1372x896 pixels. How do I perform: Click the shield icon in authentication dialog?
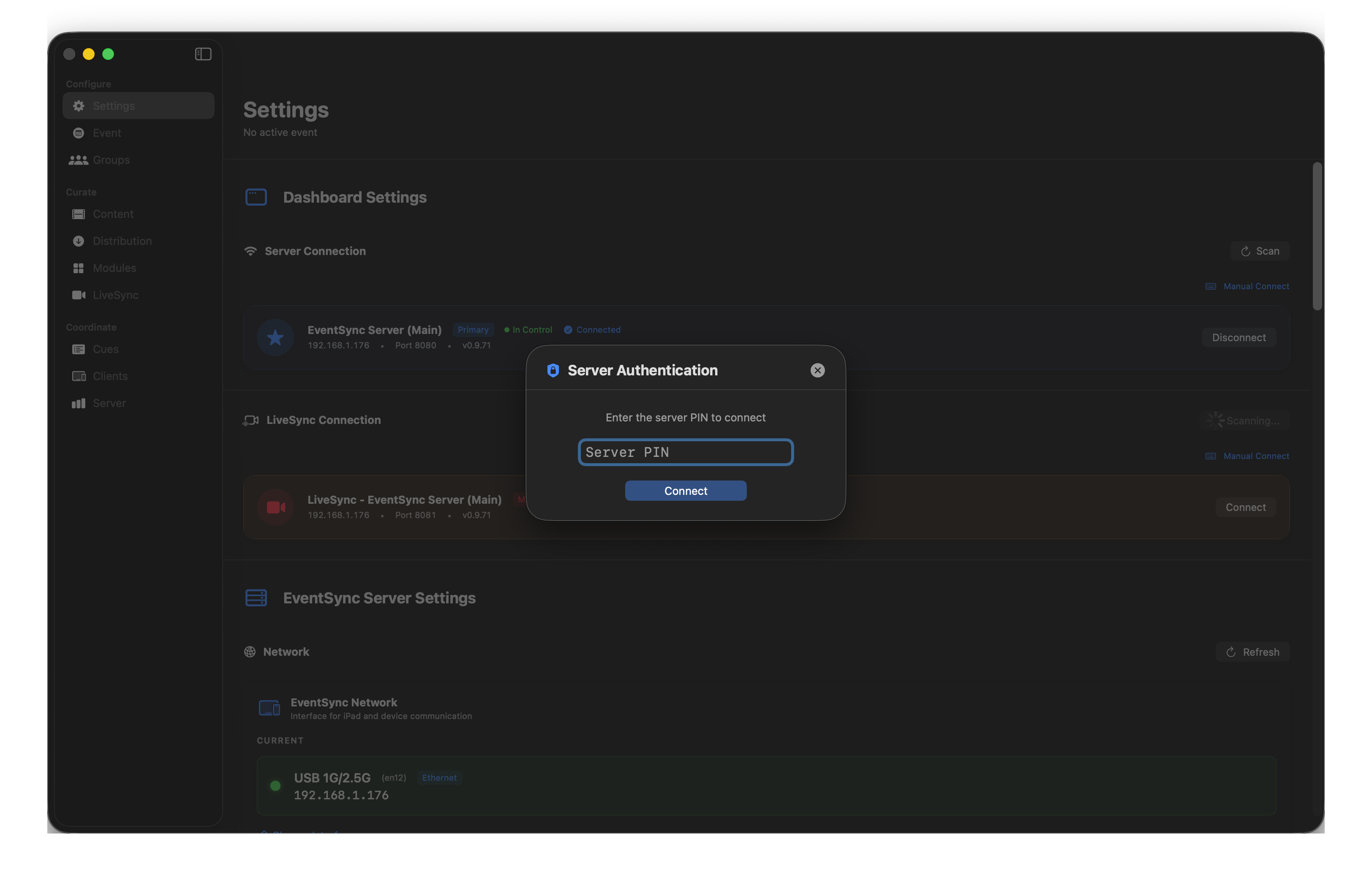(553, 370)
